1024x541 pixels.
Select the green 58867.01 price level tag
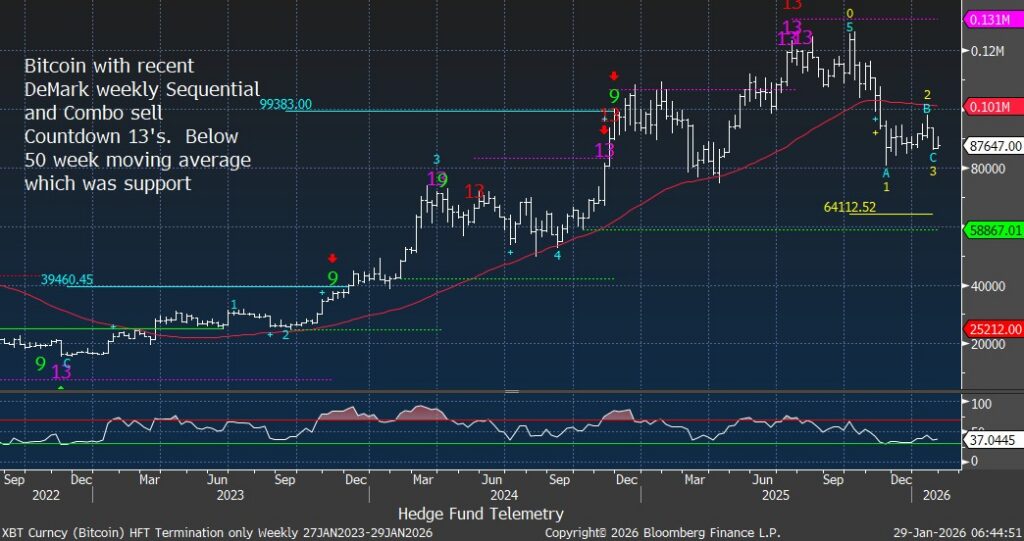tap(994, 229)
